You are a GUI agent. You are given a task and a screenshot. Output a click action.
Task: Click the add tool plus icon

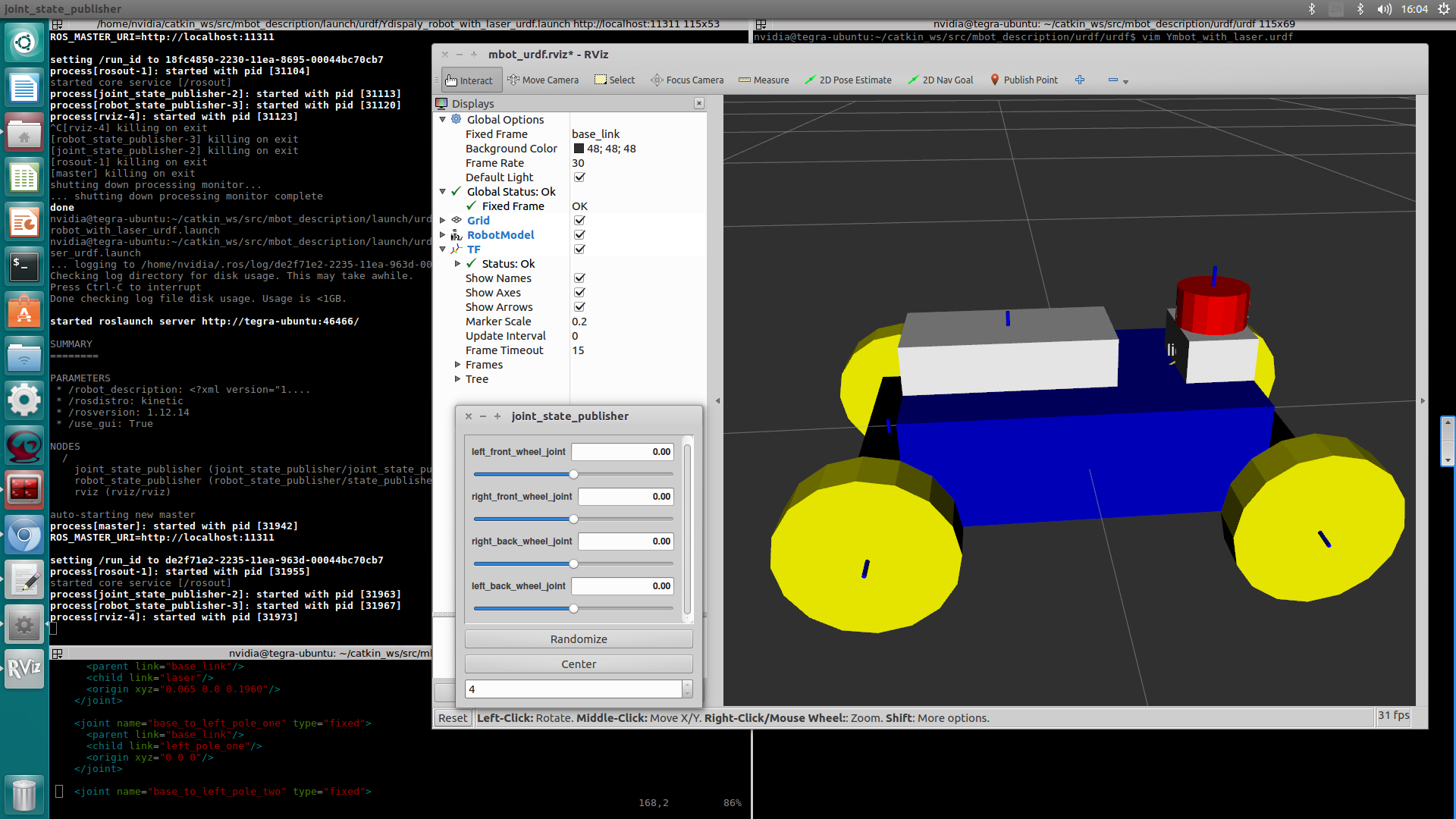1080,80
